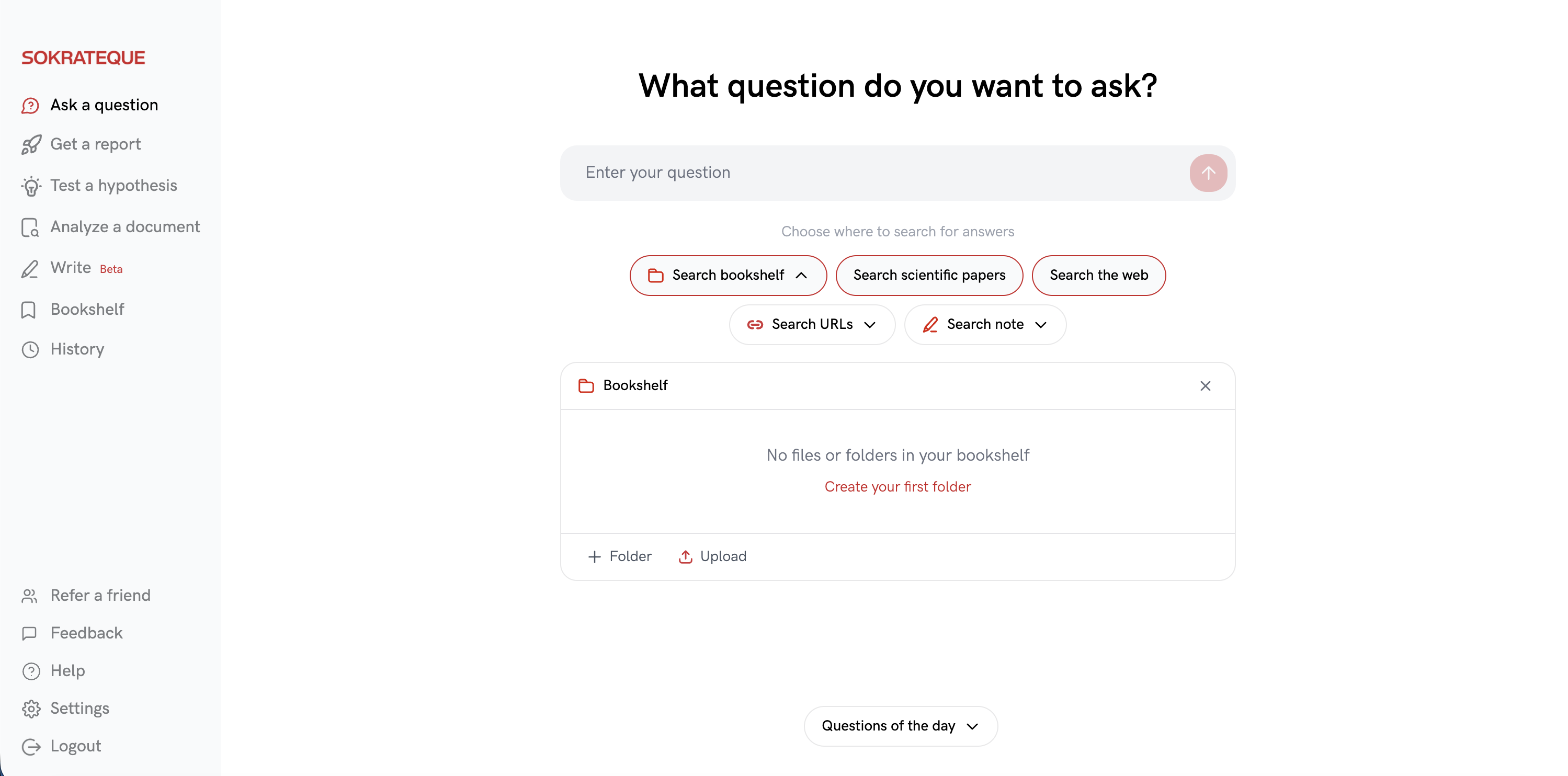Disable the Search bookshelf source
This screenshot has height=776, width=1568.
click(x=728, y=275)
